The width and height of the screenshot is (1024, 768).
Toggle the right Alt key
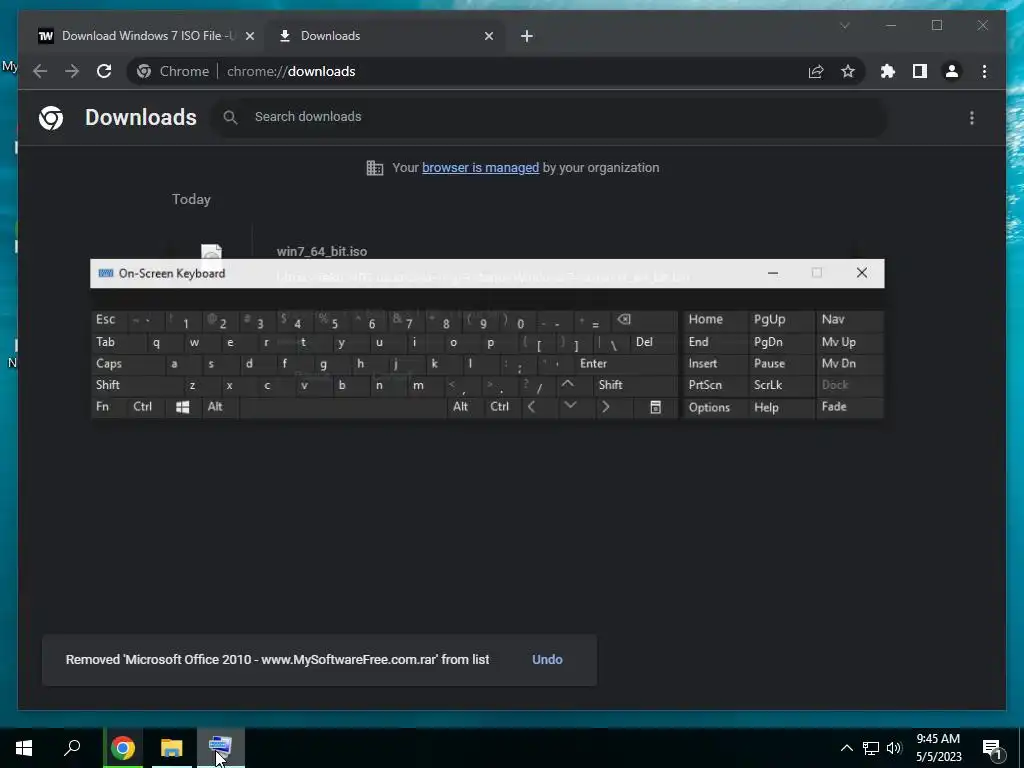[x=466, y=407]
